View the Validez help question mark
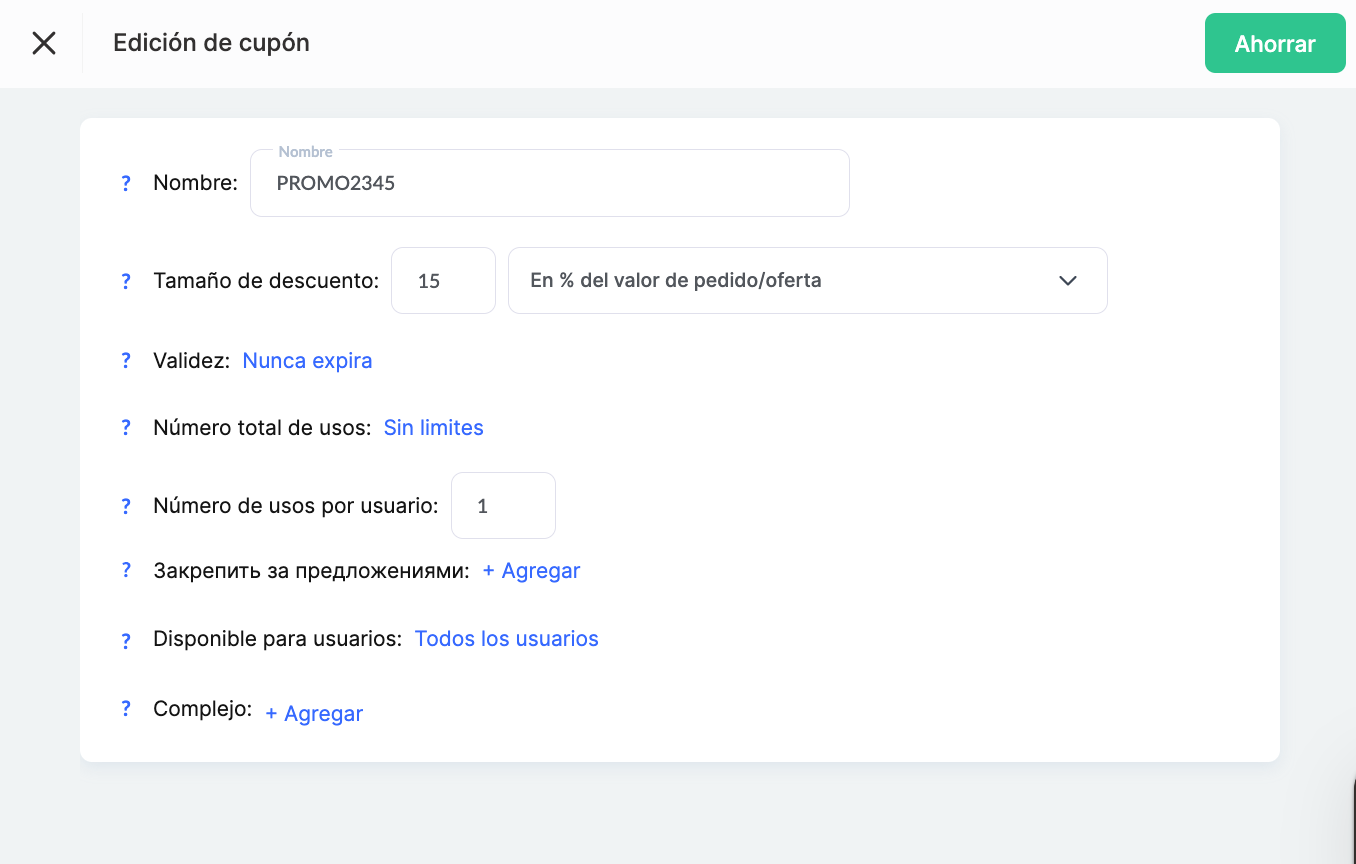This screenshot has width=1356, height=864. click(126, 360)
